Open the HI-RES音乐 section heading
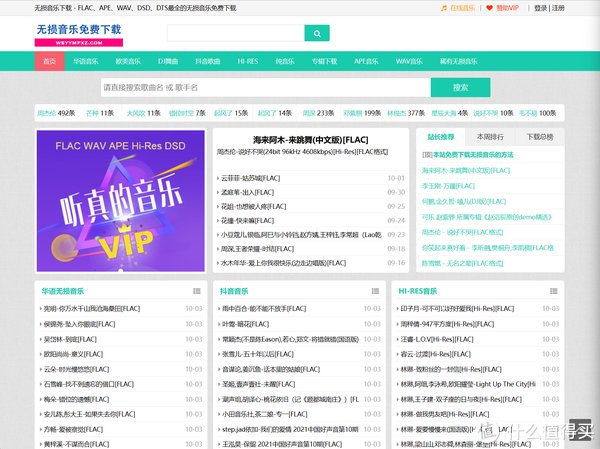The image size is (600, 449). (417, 291)
